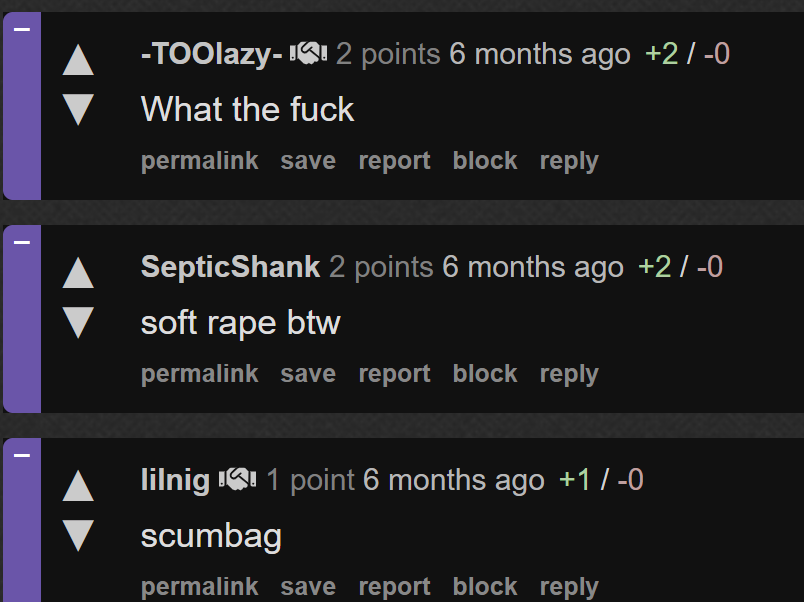Downvote the 'scumbag' comment
Viewport: 804px width, 602px height.
pos(78,535)
